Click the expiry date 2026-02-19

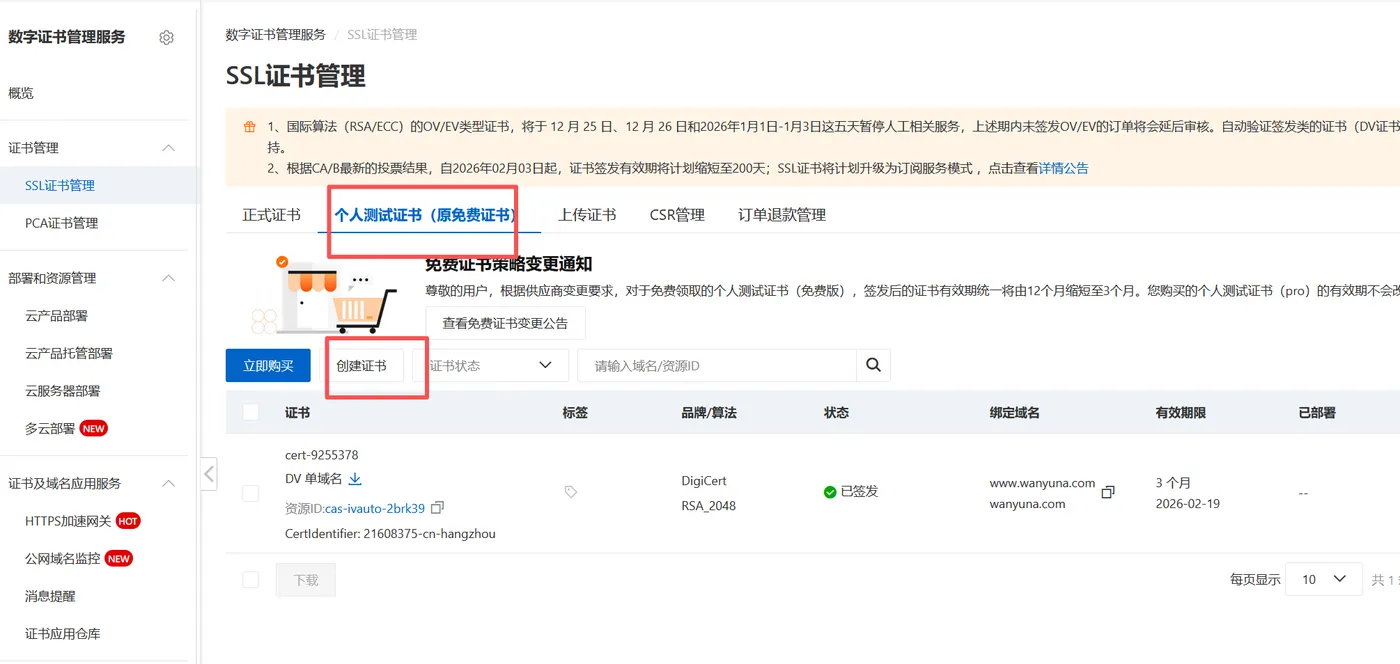click(1188, 504)
